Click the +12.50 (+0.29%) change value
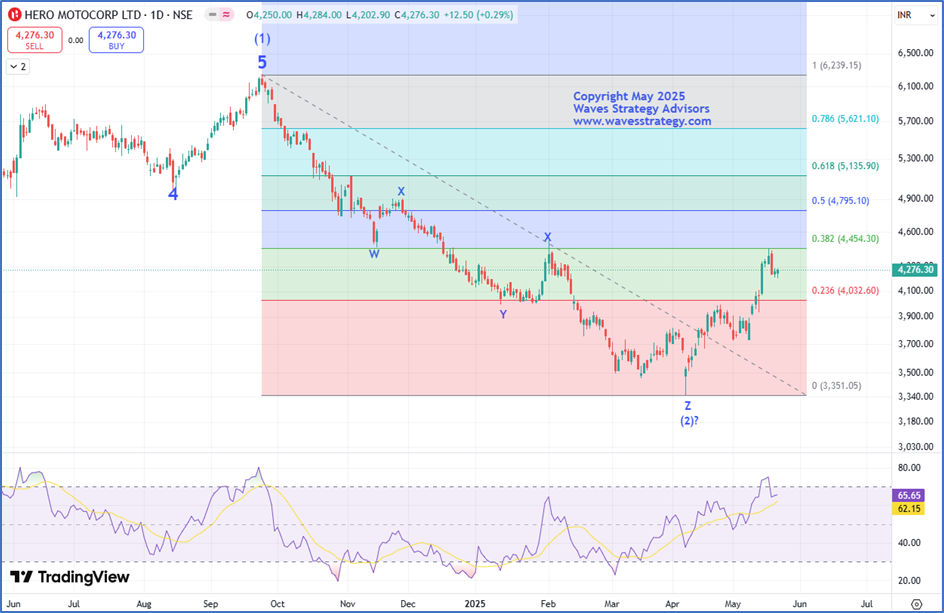Viewport: 944px width, 613px height. (479, 14)
